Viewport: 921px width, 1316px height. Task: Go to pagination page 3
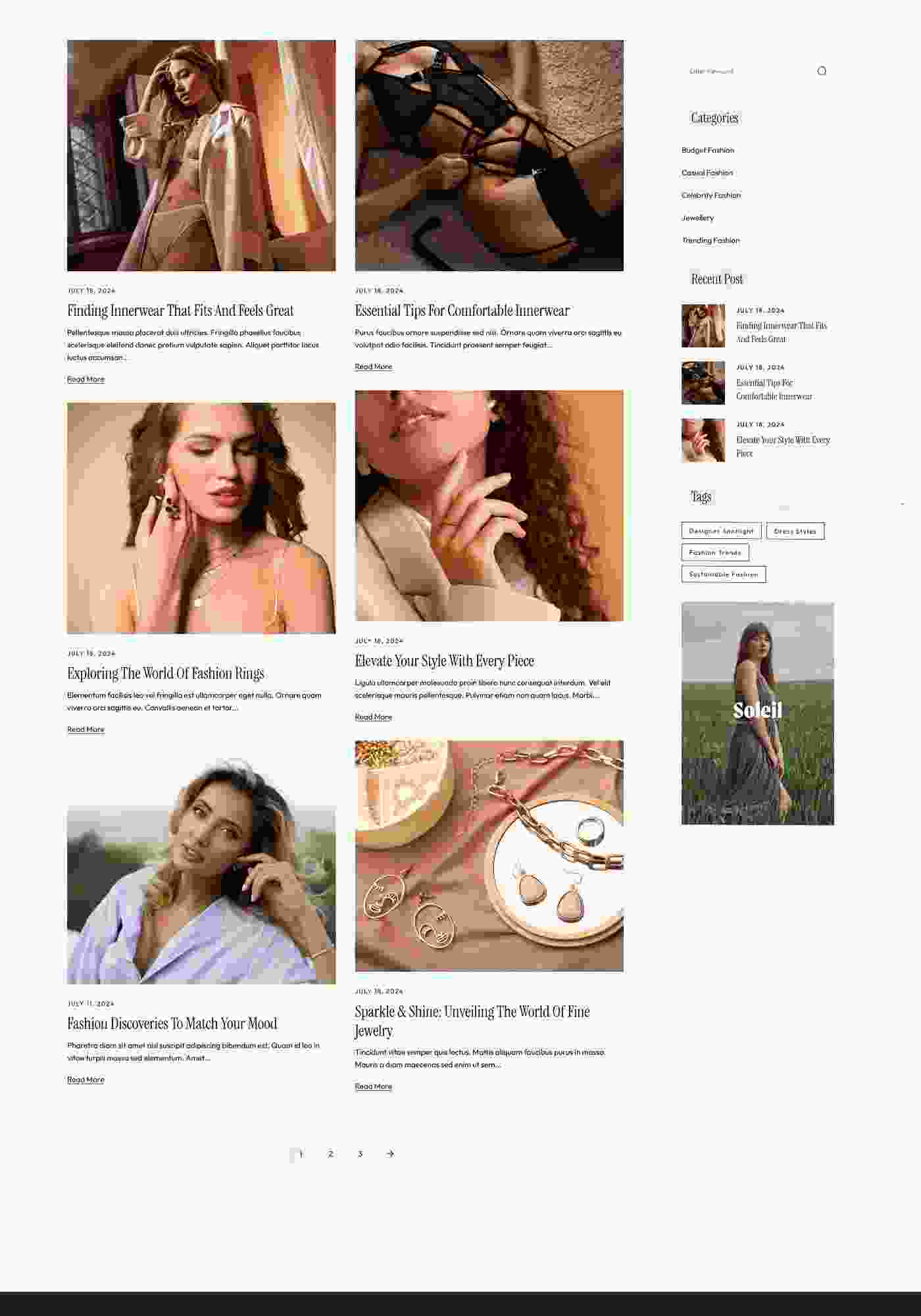(x=360, y=1153)
